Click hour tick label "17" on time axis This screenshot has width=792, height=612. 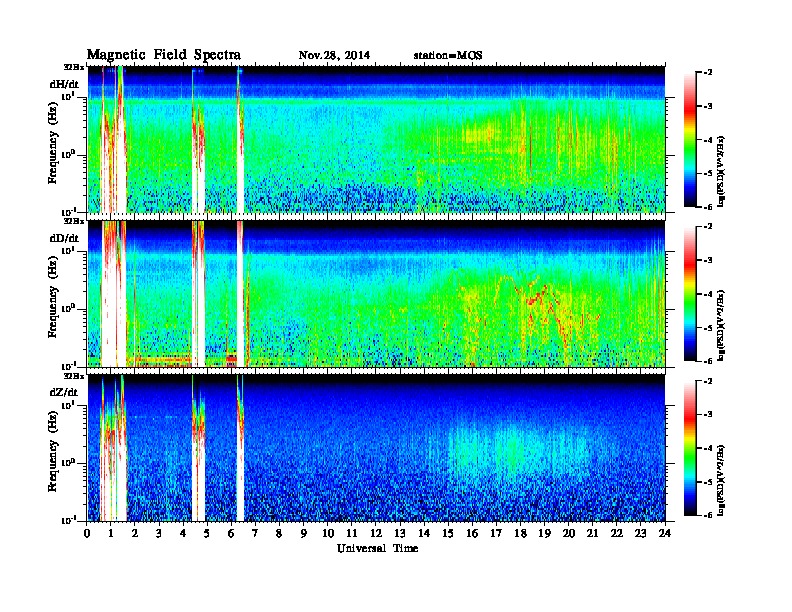click(x=497, y=533)
